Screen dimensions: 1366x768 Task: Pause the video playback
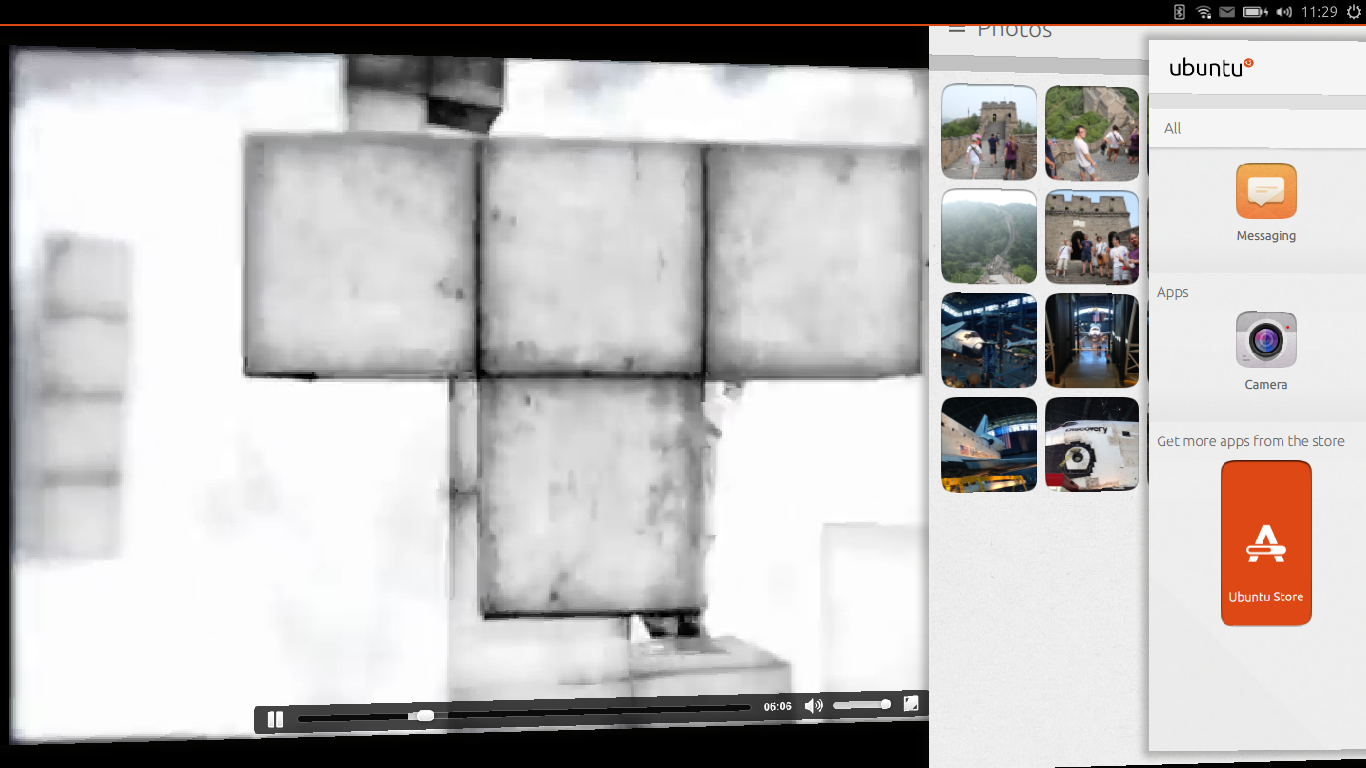(275, 719)
